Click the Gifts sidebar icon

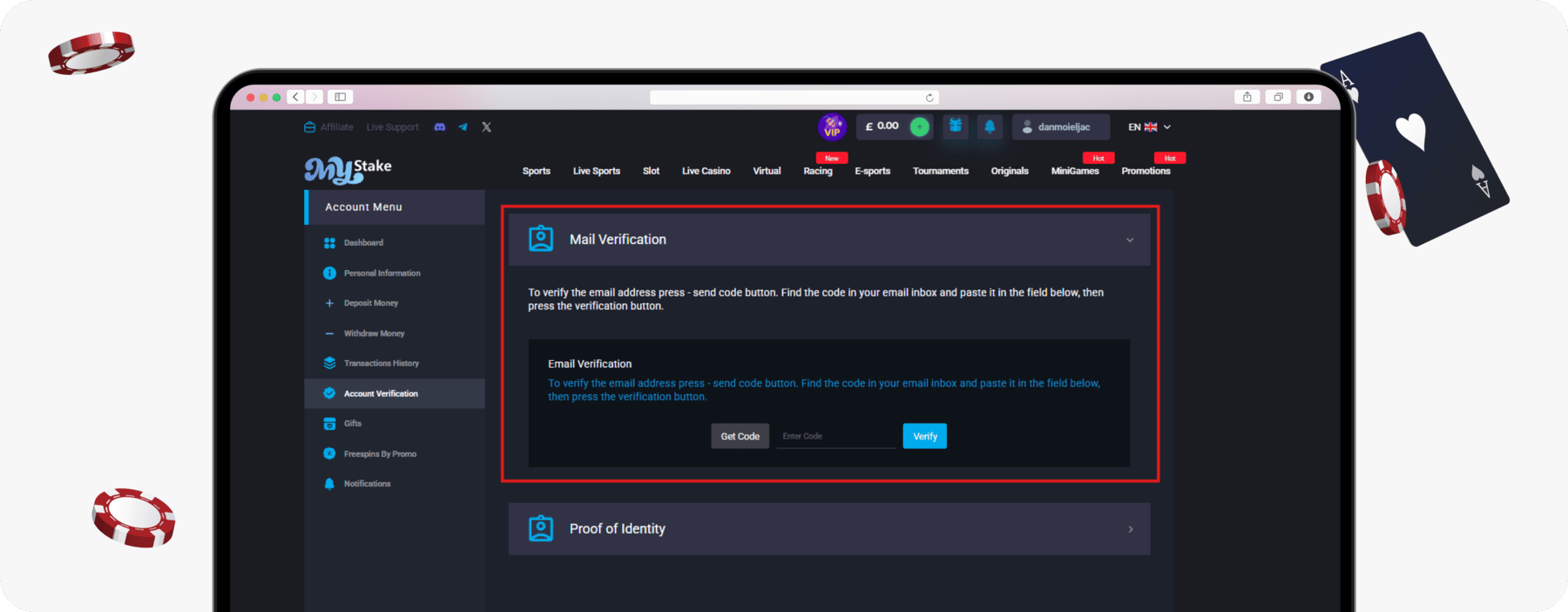(329, 424)
